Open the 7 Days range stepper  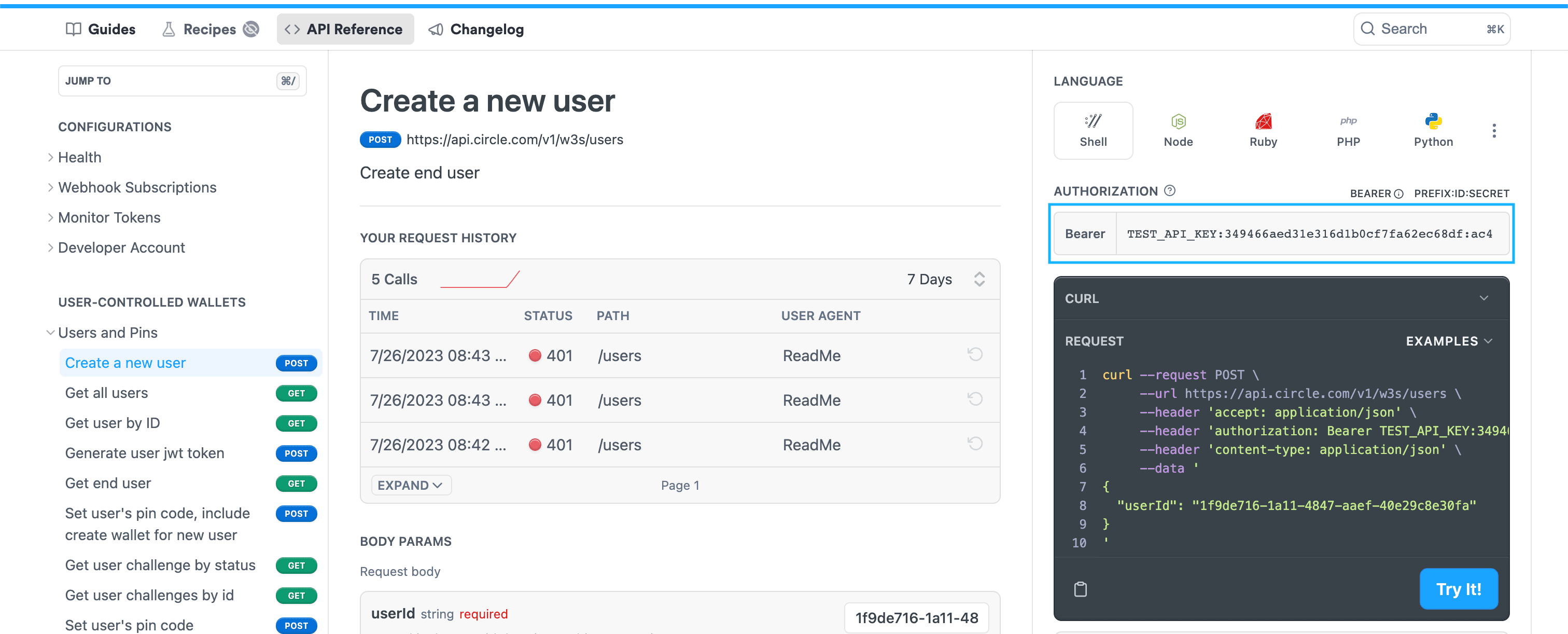(x=979, y=279)
